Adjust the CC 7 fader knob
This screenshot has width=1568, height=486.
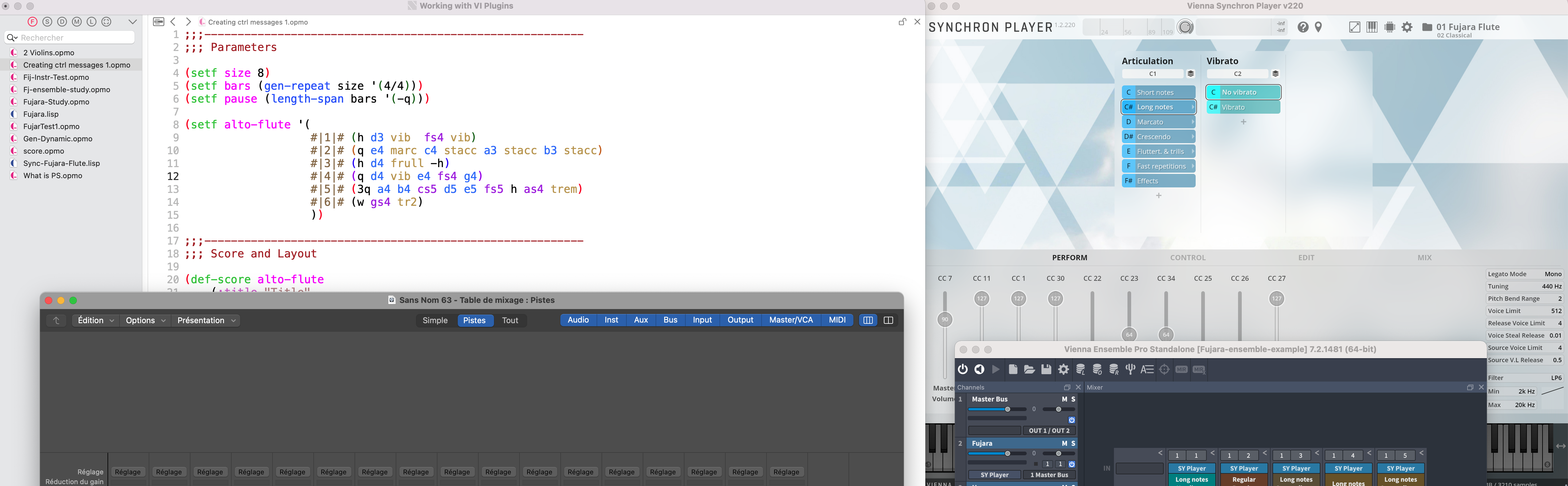[x=945, y=319]
